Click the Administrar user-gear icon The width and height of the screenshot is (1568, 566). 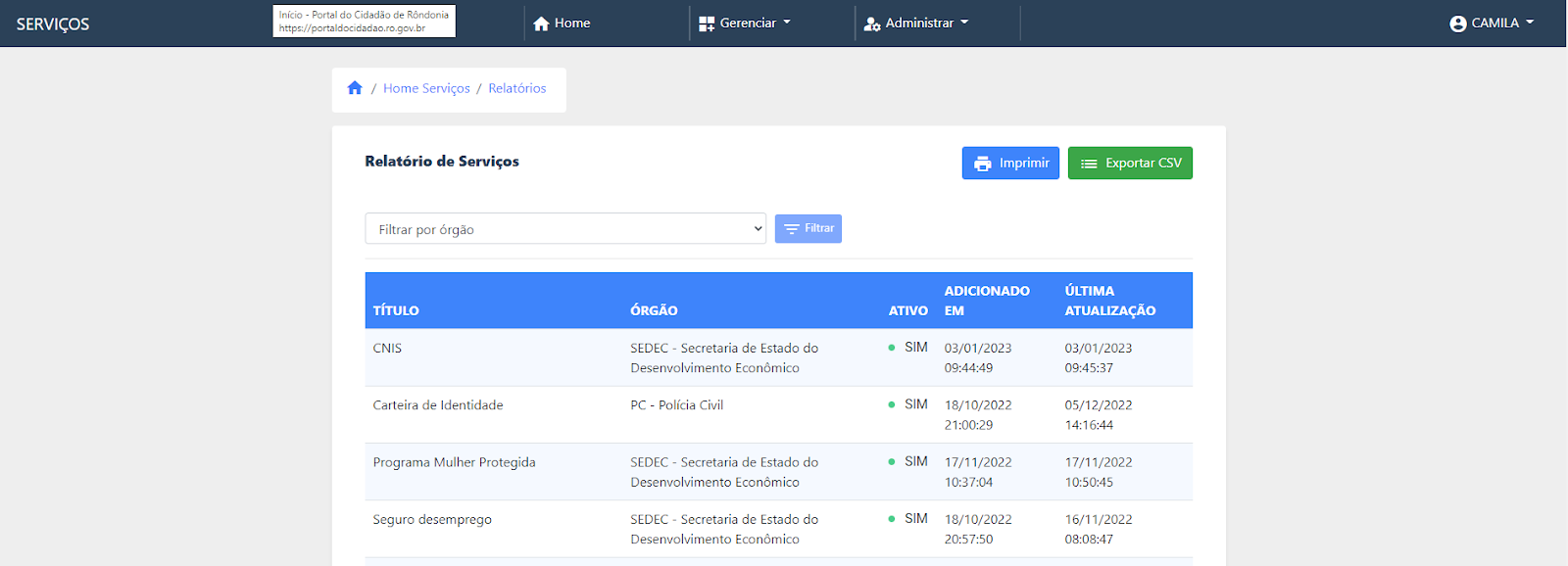872,24
